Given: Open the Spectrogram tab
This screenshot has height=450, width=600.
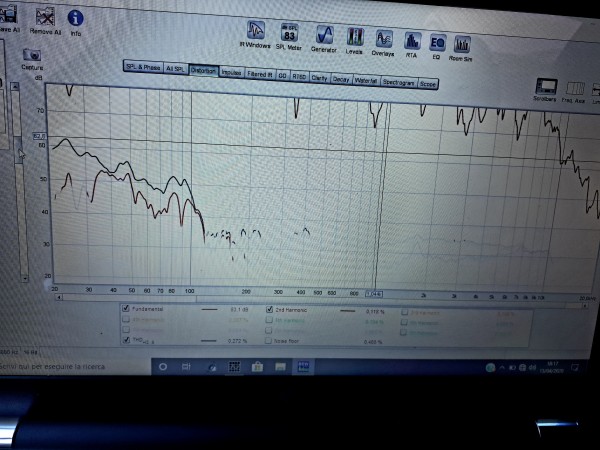Looking at the screenshot, I should tap(399, 82).
